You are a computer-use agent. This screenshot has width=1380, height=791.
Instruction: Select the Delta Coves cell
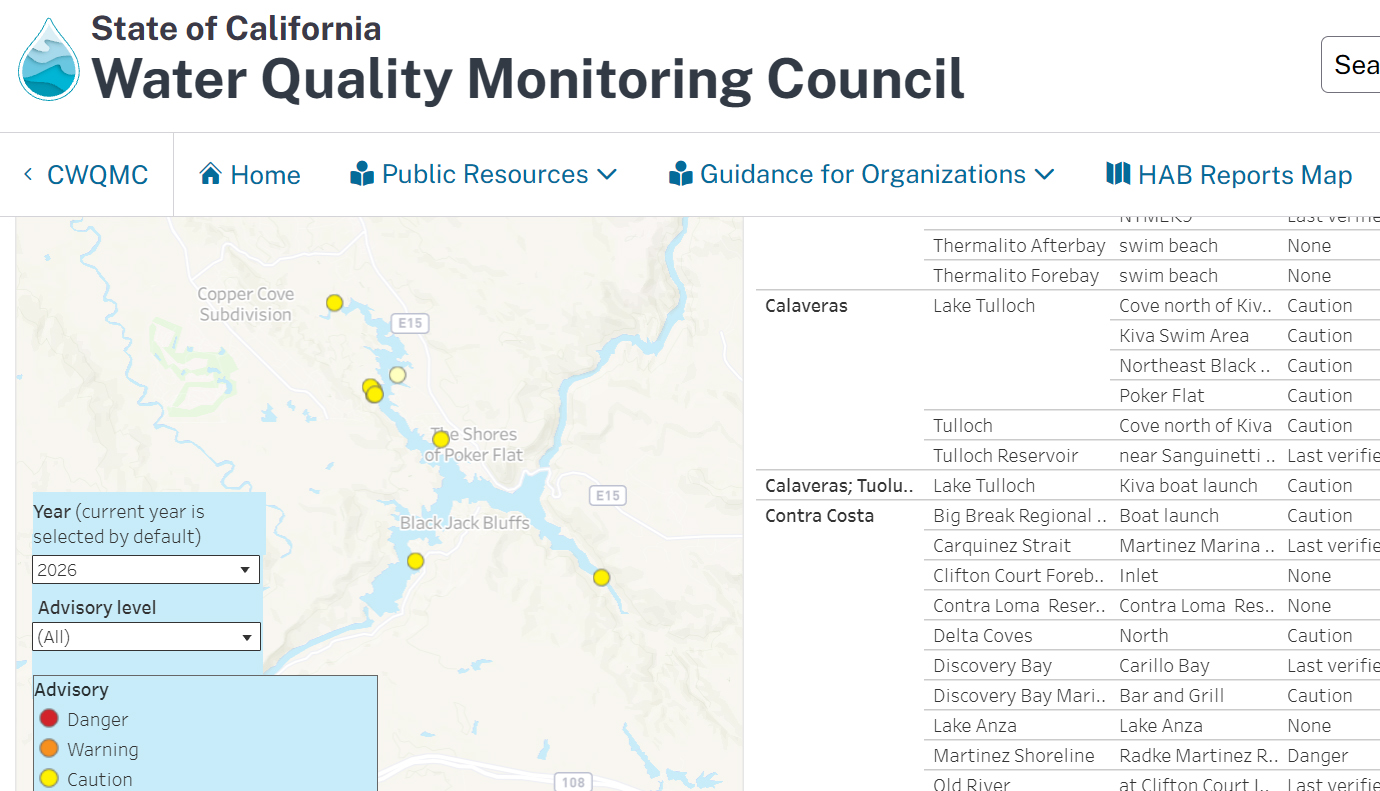[1019, 636]
